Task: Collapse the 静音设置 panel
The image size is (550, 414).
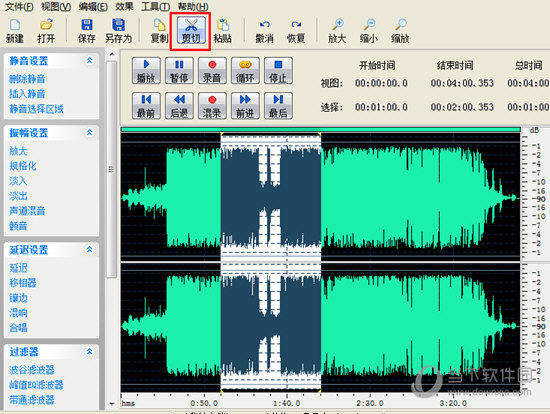Action: [90, 60]
